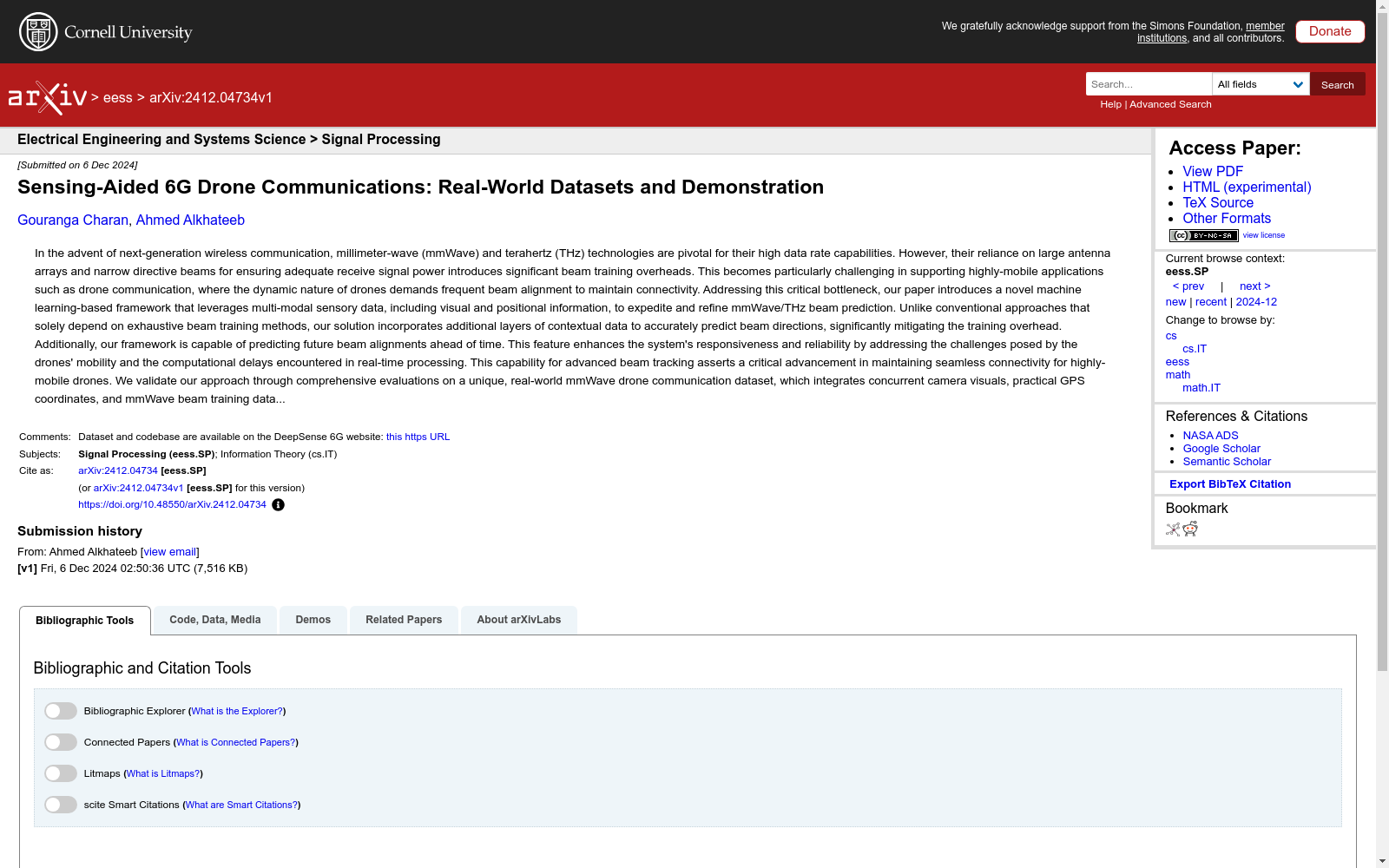Enable scite Smart Citations toggle

point(61,805)
